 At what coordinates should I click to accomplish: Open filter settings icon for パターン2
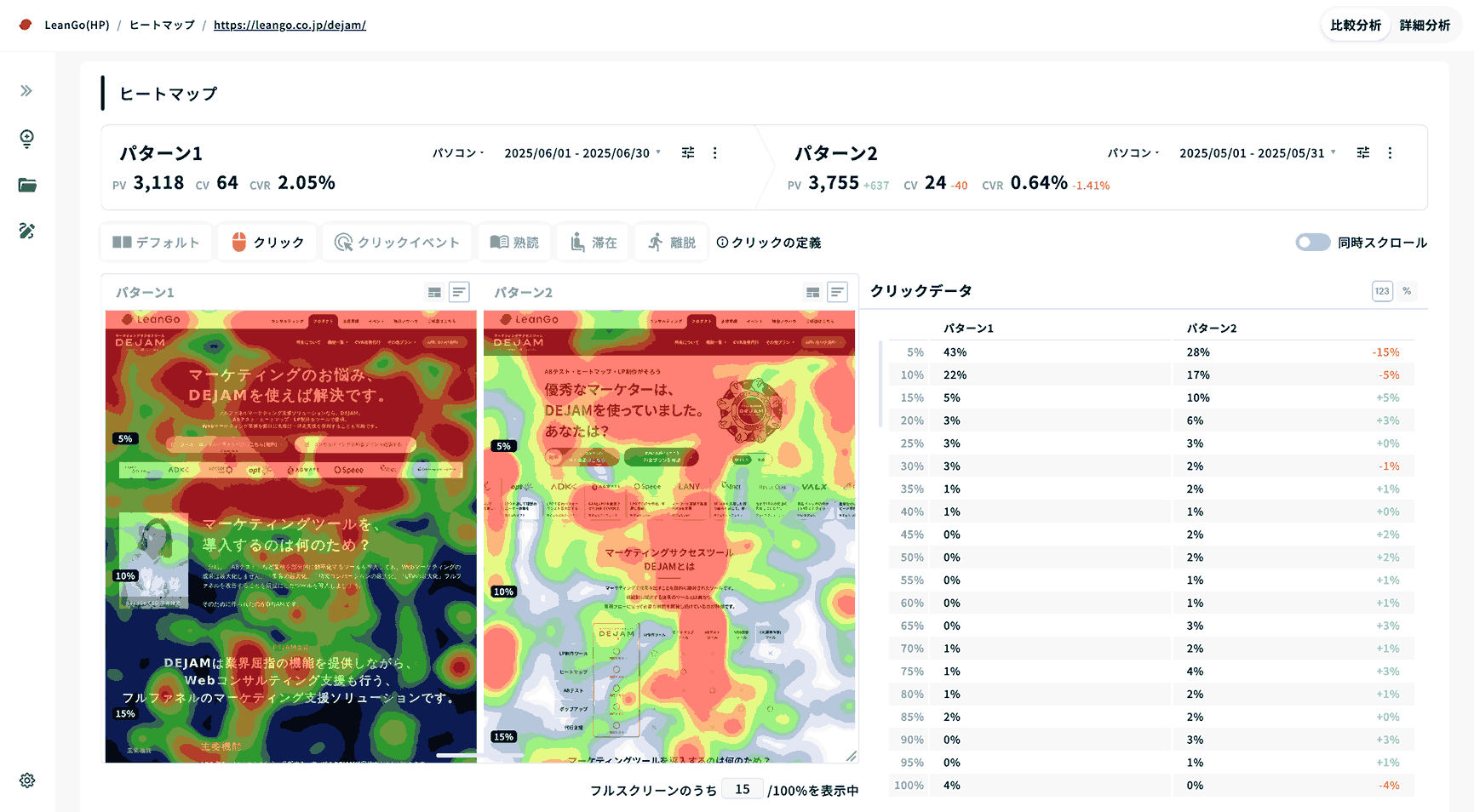[x=1363, y=152]
